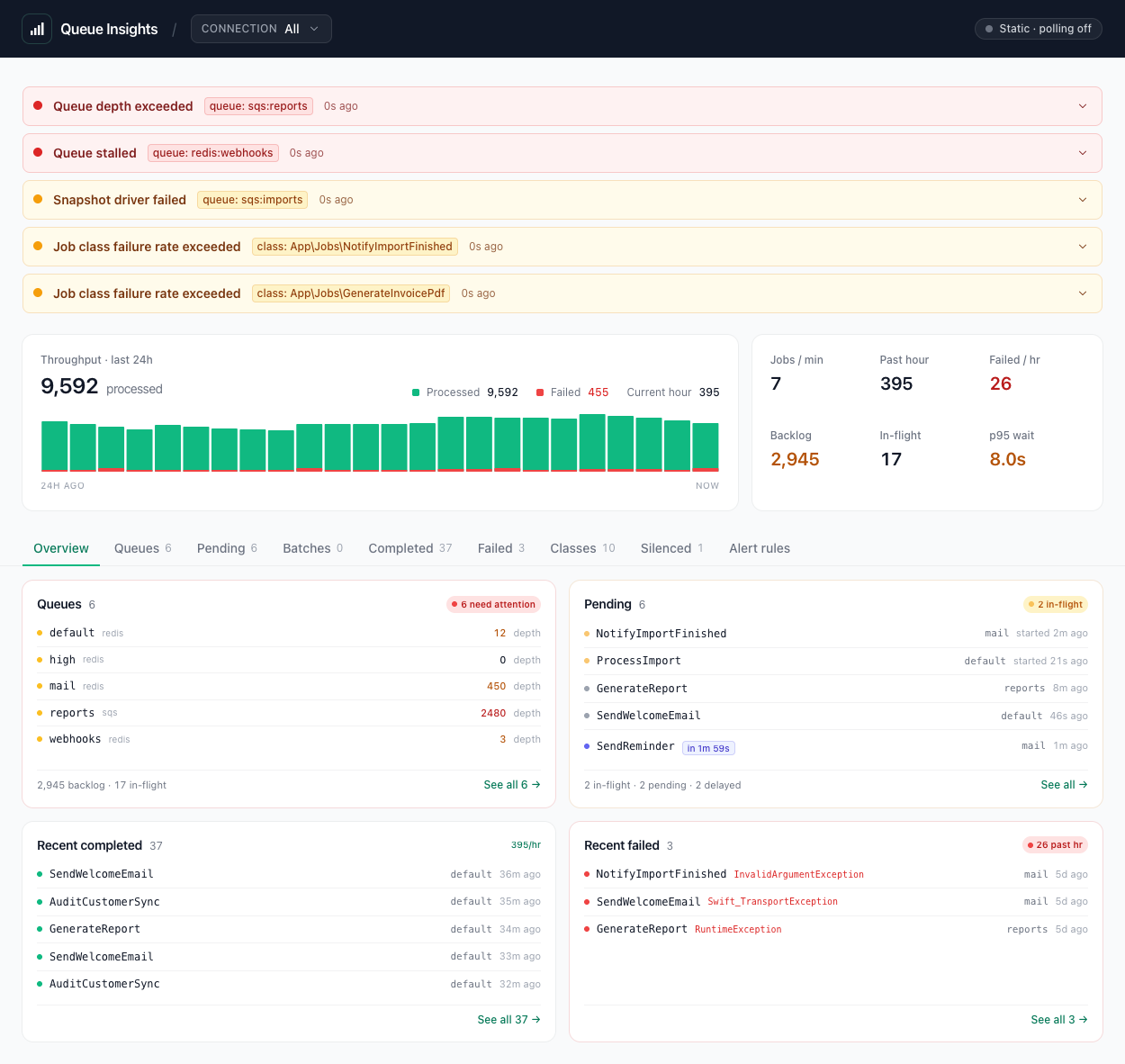Open the Alert rules tab
This screenshot has width=1125, height=1064.
pyautogui.click(x=760, y=548)
